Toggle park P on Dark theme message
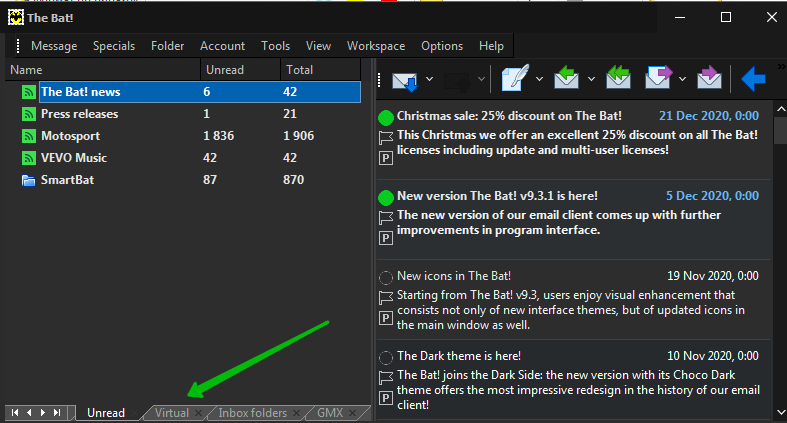Viewport: 787px width, 423px height. [385, 398]
